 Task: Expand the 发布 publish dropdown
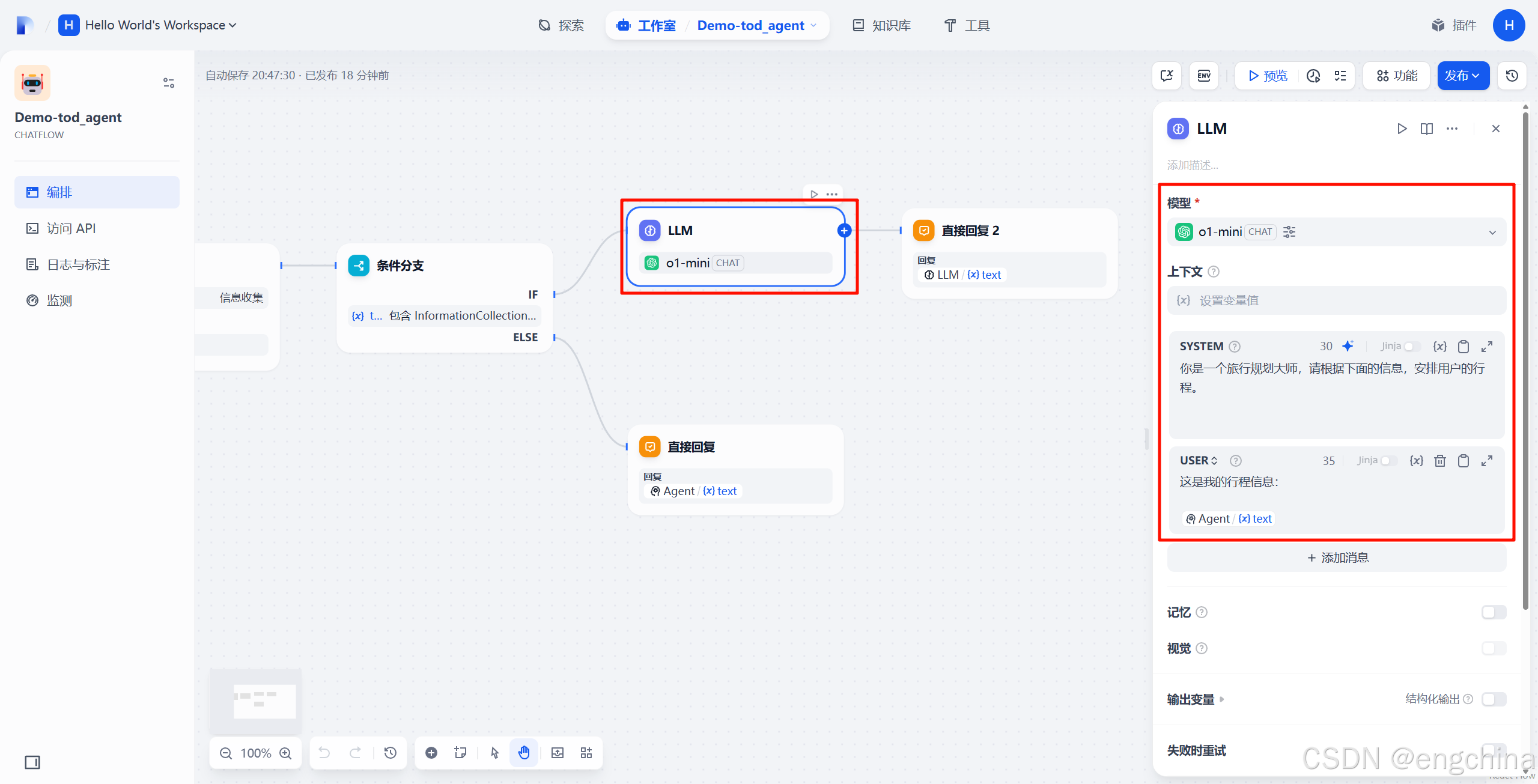(1462, 76)
